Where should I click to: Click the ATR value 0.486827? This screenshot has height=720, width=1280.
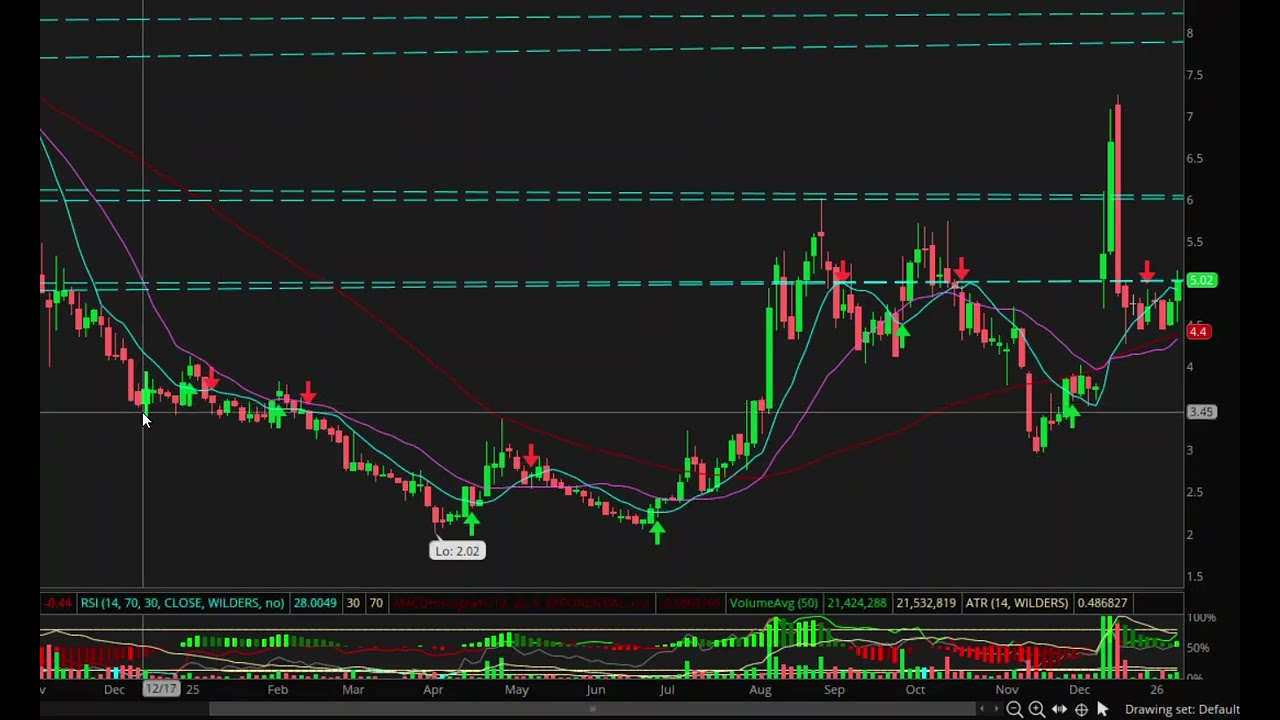pyautogui.click(x=1101, y=603)
